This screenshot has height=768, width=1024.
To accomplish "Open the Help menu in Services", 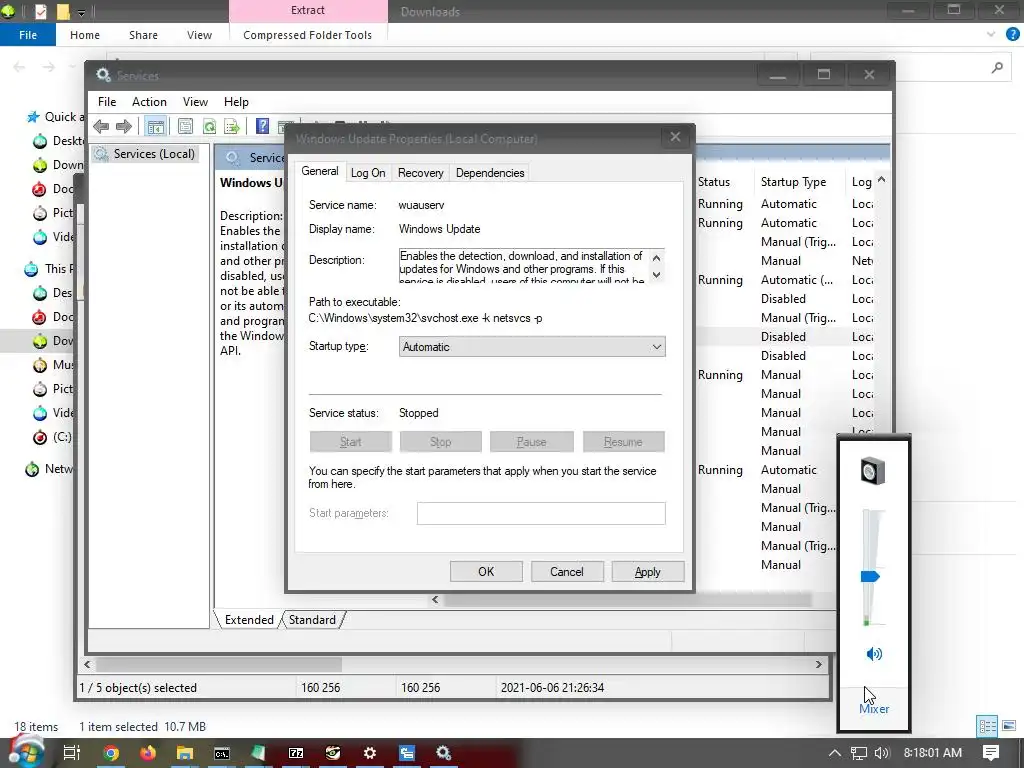I will click(x=236, y=102).
